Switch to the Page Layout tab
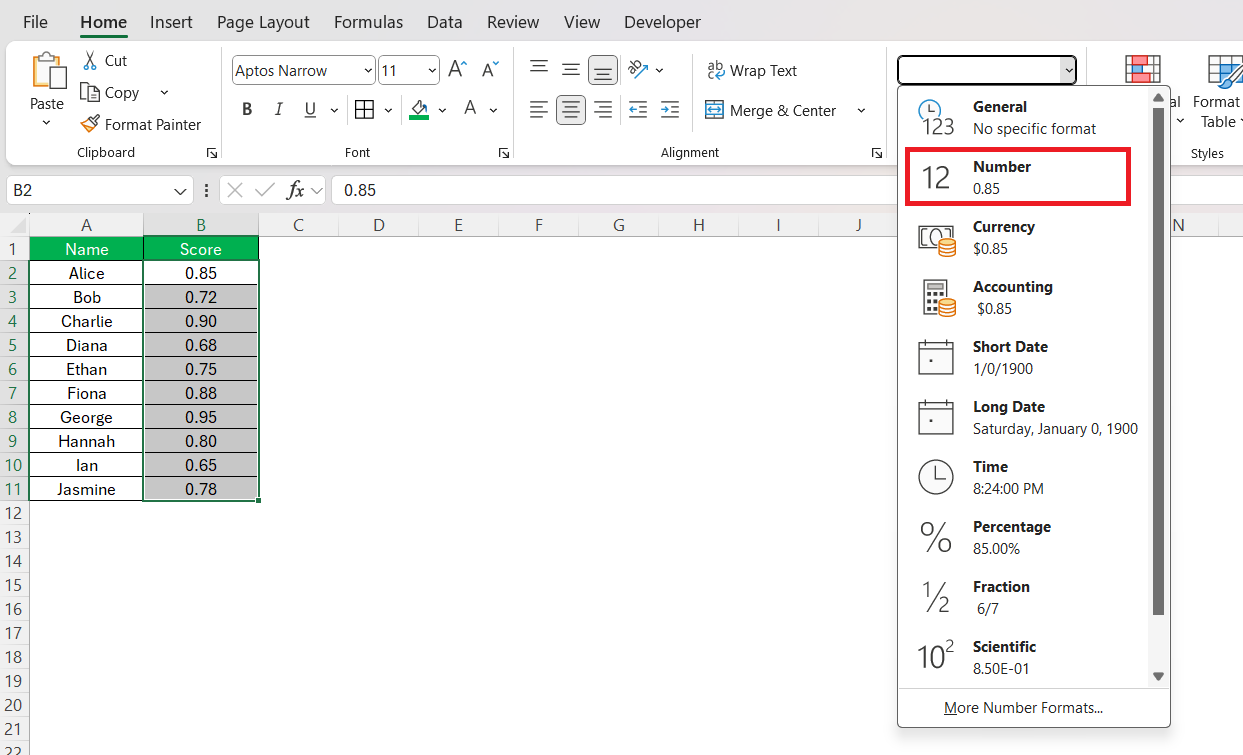Screen dimensions: 1243x755 (x=263, y=21)
